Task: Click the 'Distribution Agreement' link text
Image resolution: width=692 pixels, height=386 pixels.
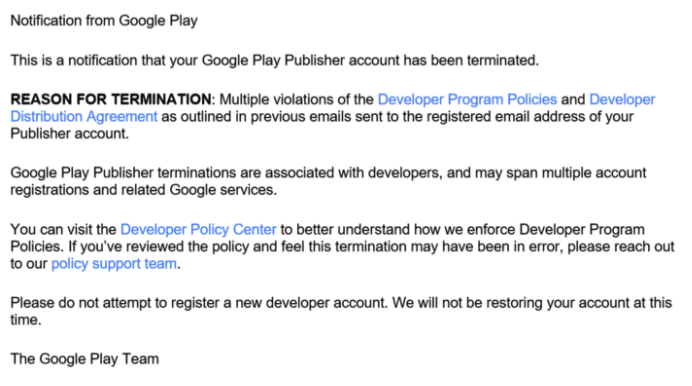Action: pos(84,117)
